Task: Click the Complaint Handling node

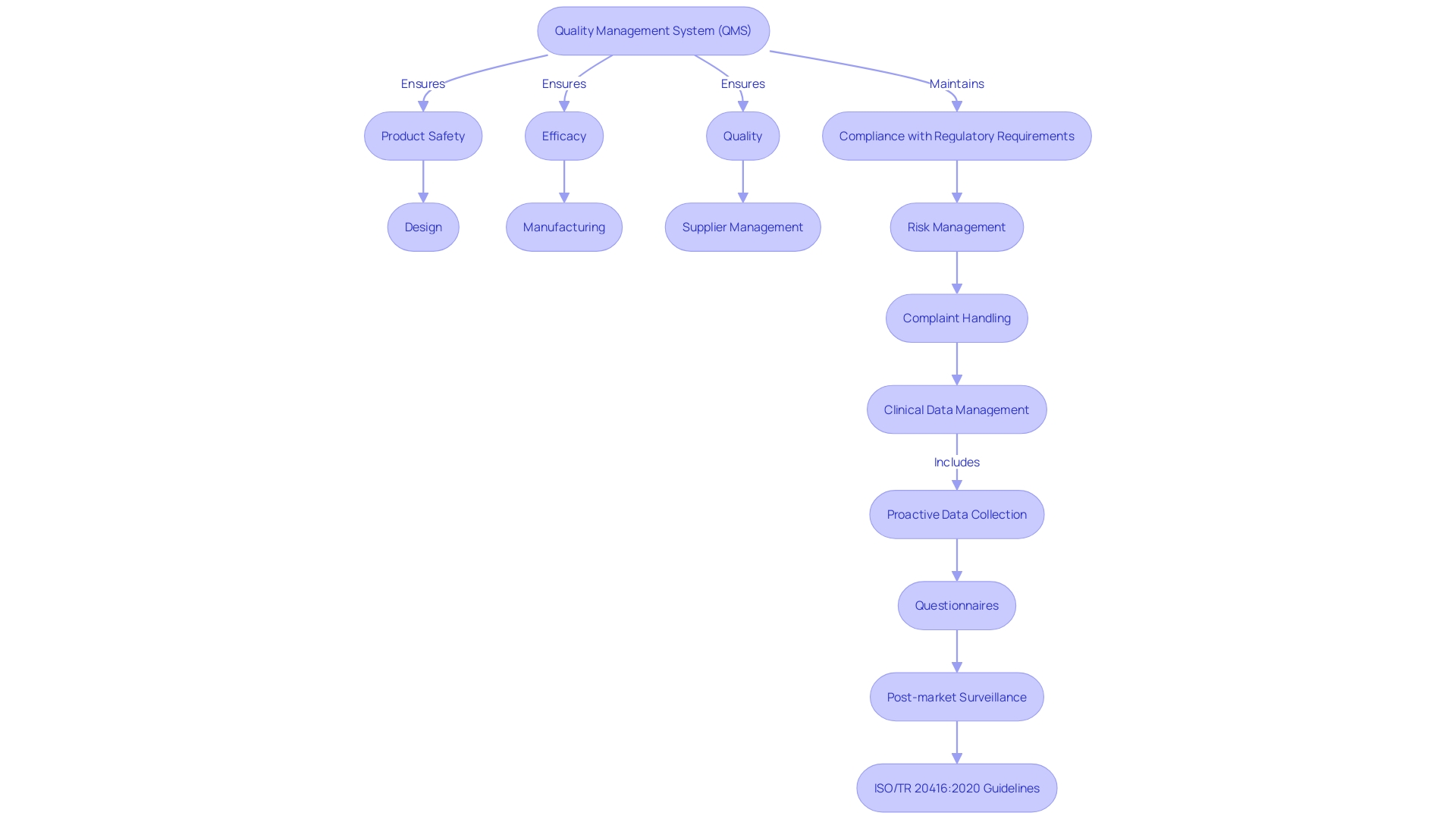Action: (956, 317)
